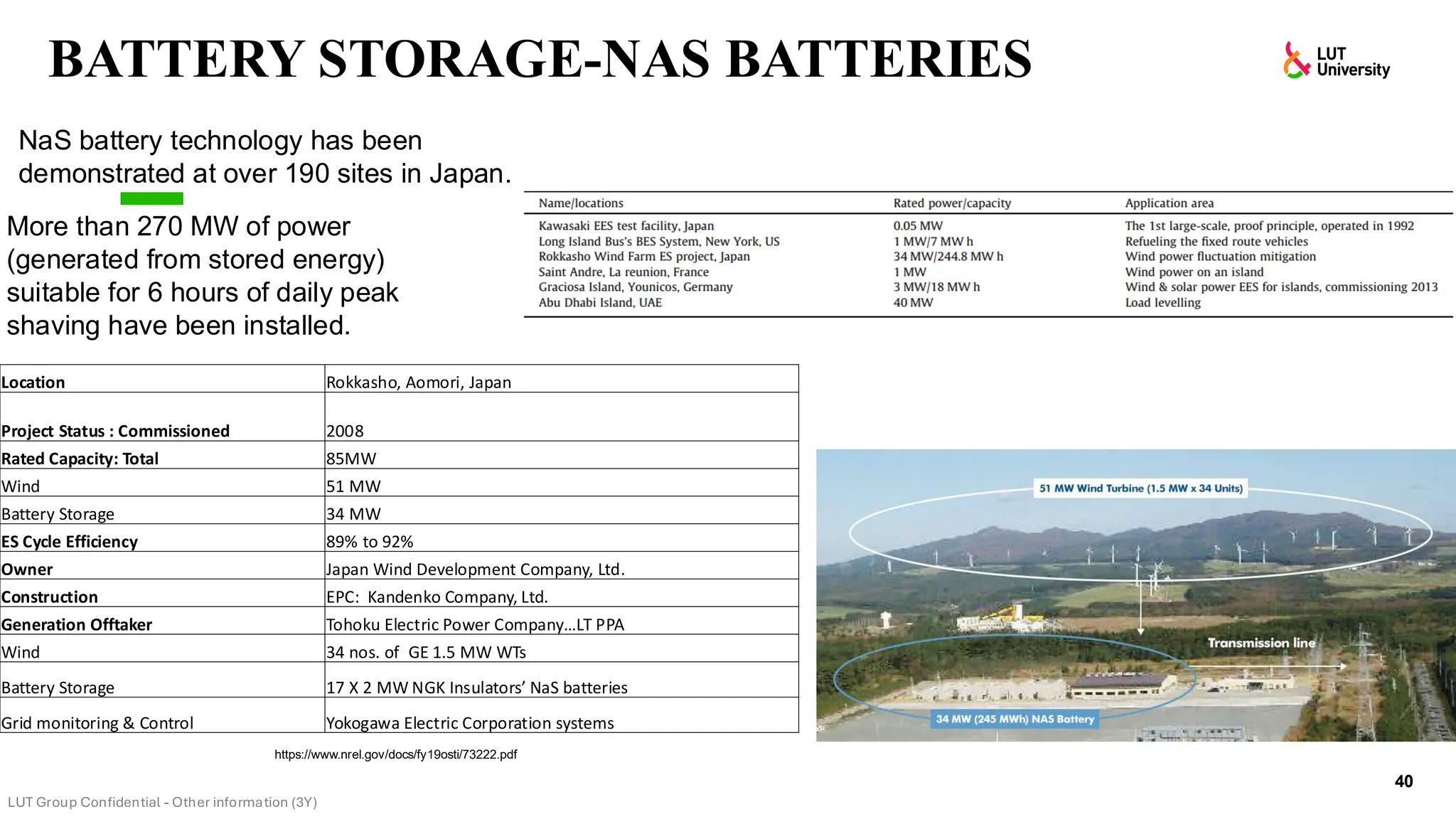Click 'Project Status : Commissioned' cell
Viewport: 1456px width, 819px height.
point(162,417)
